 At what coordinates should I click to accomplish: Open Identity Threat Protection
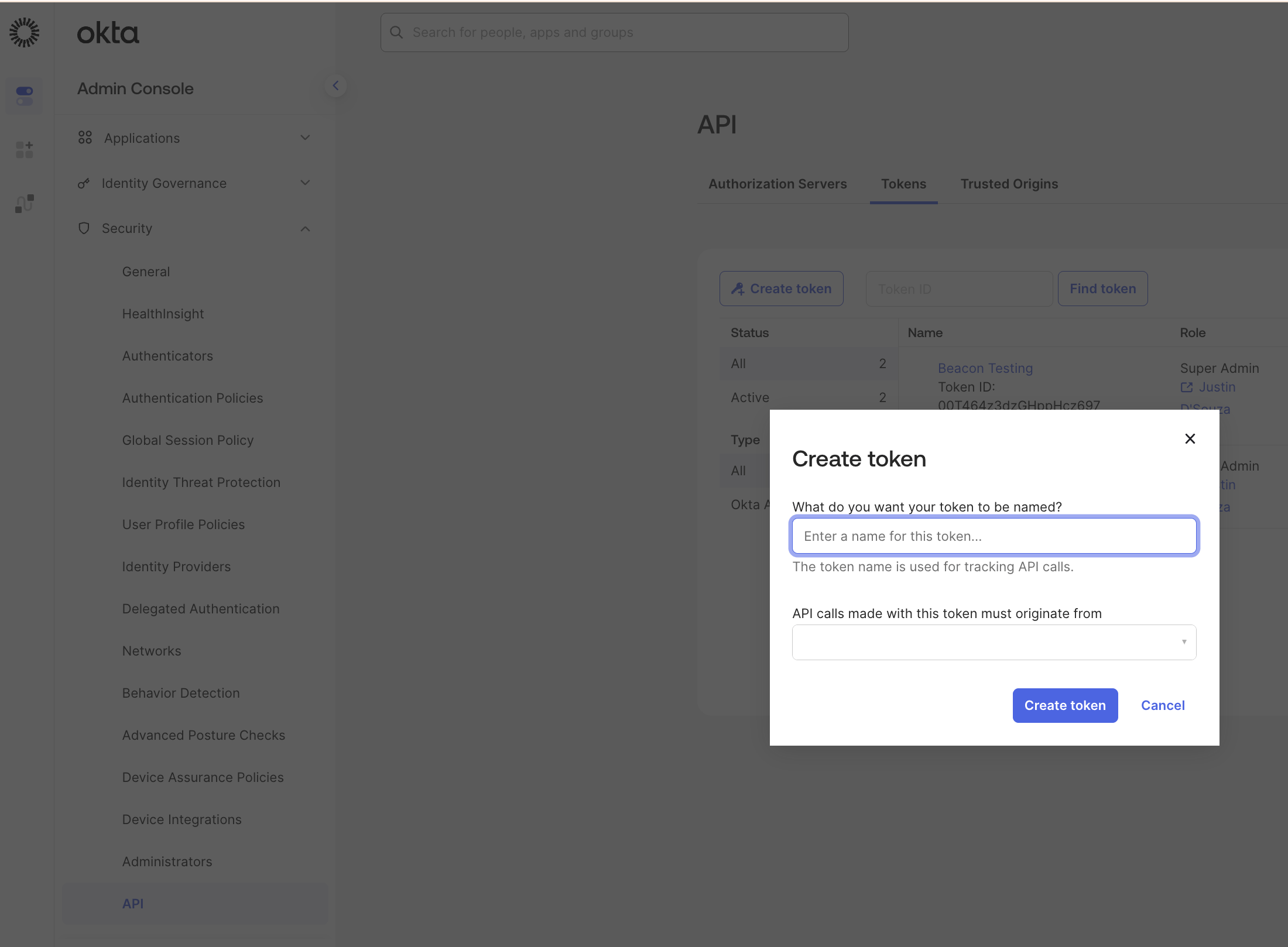point(201,482)
